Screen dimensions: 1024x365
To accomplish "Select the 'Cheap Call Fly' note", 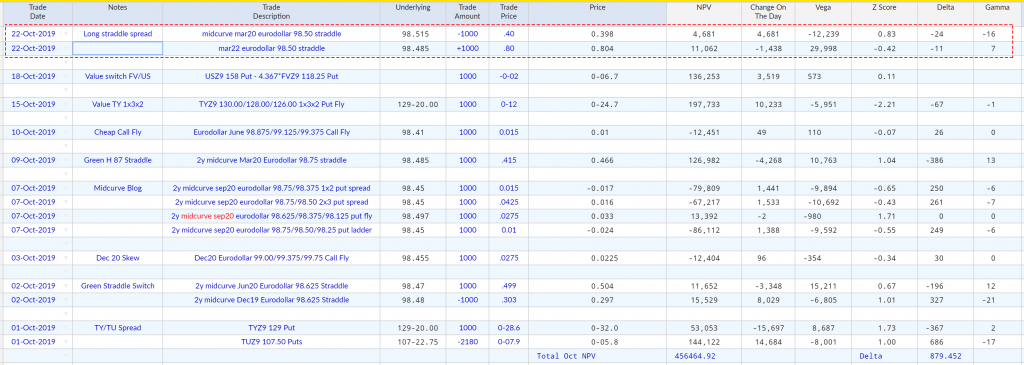I will click(118, 133).
